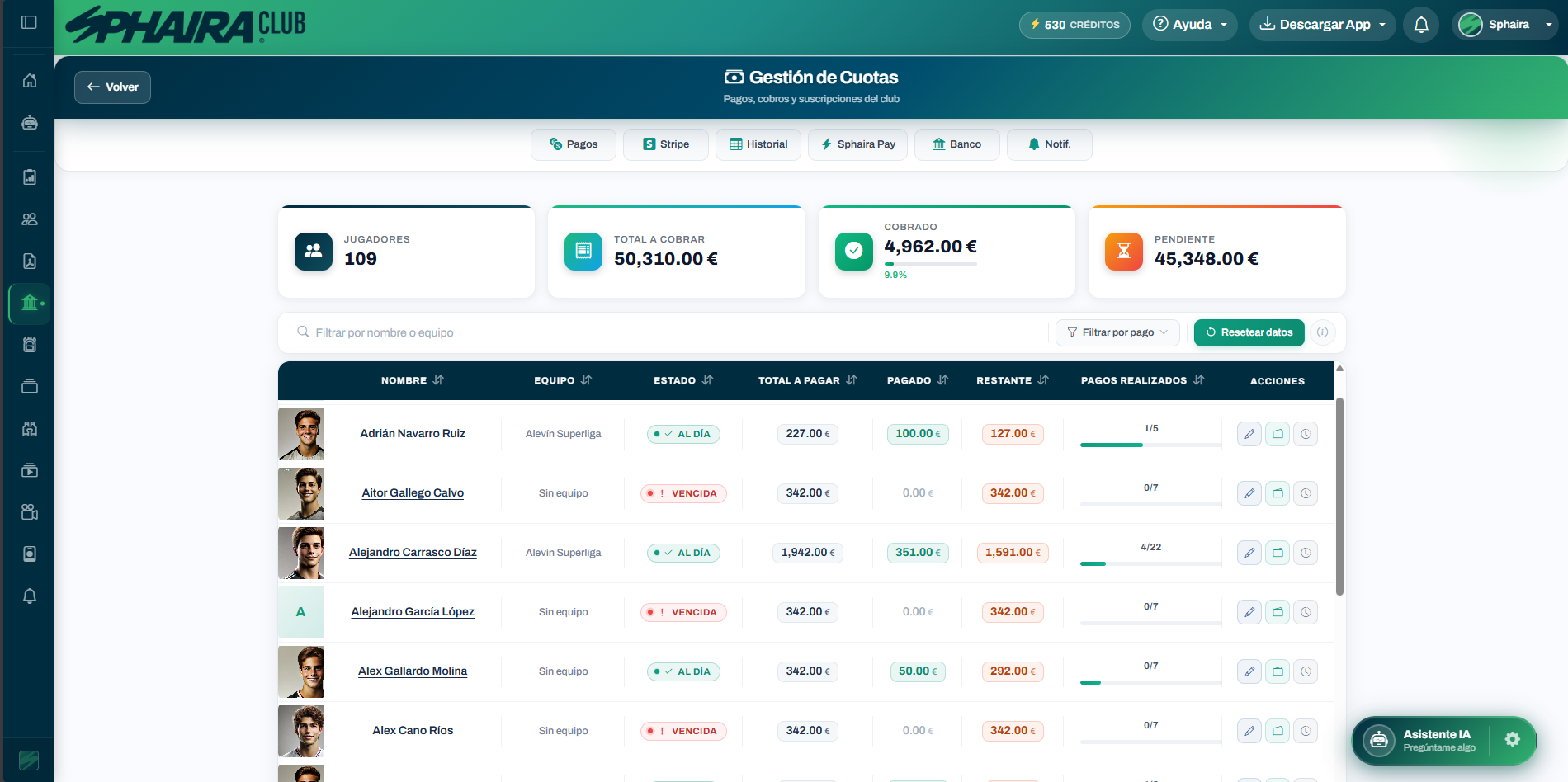Expand the Ayuda dropdown menu
Image resolution: width=1568 pixels, height=782 pixels.
[1189, 24]
